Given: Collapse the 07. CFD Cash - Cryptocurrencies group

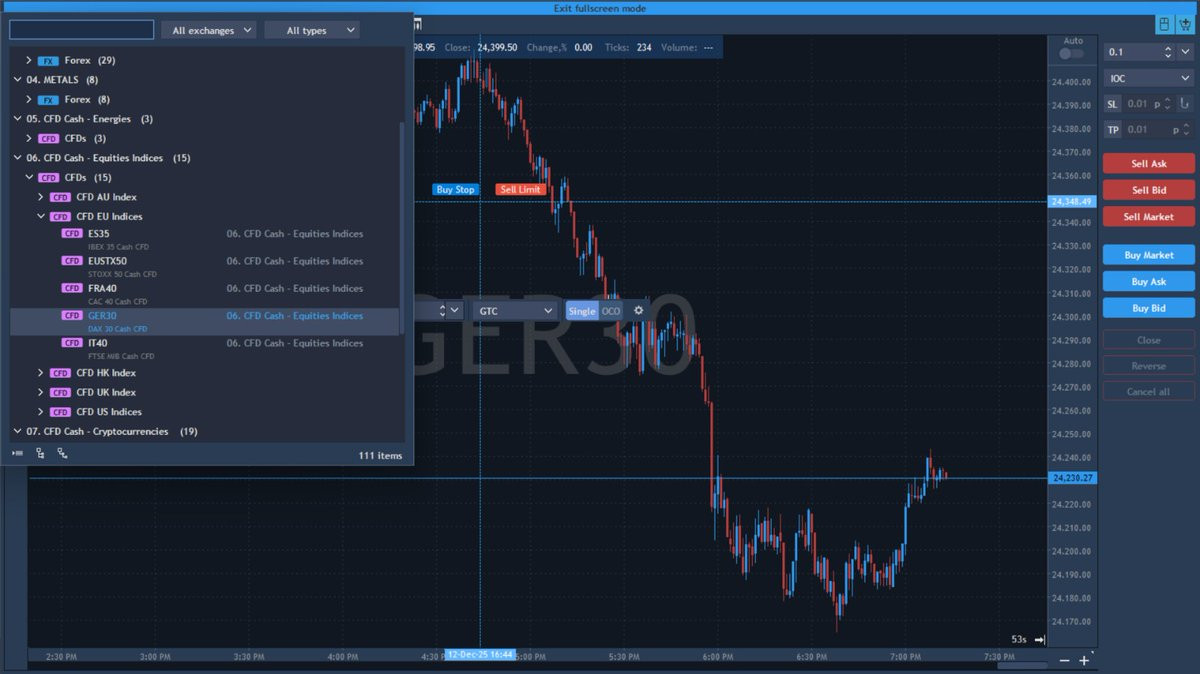Looking at the screenshot, I should [17, 432].
